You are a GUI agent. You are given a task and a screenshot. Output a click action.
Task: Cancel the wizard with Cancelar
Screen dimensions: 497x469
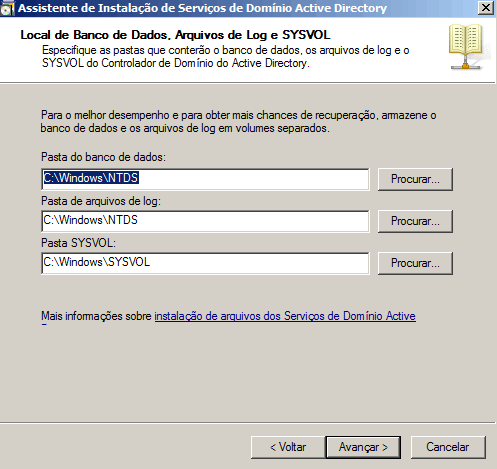pyautogui.click(x=448, y=447)
